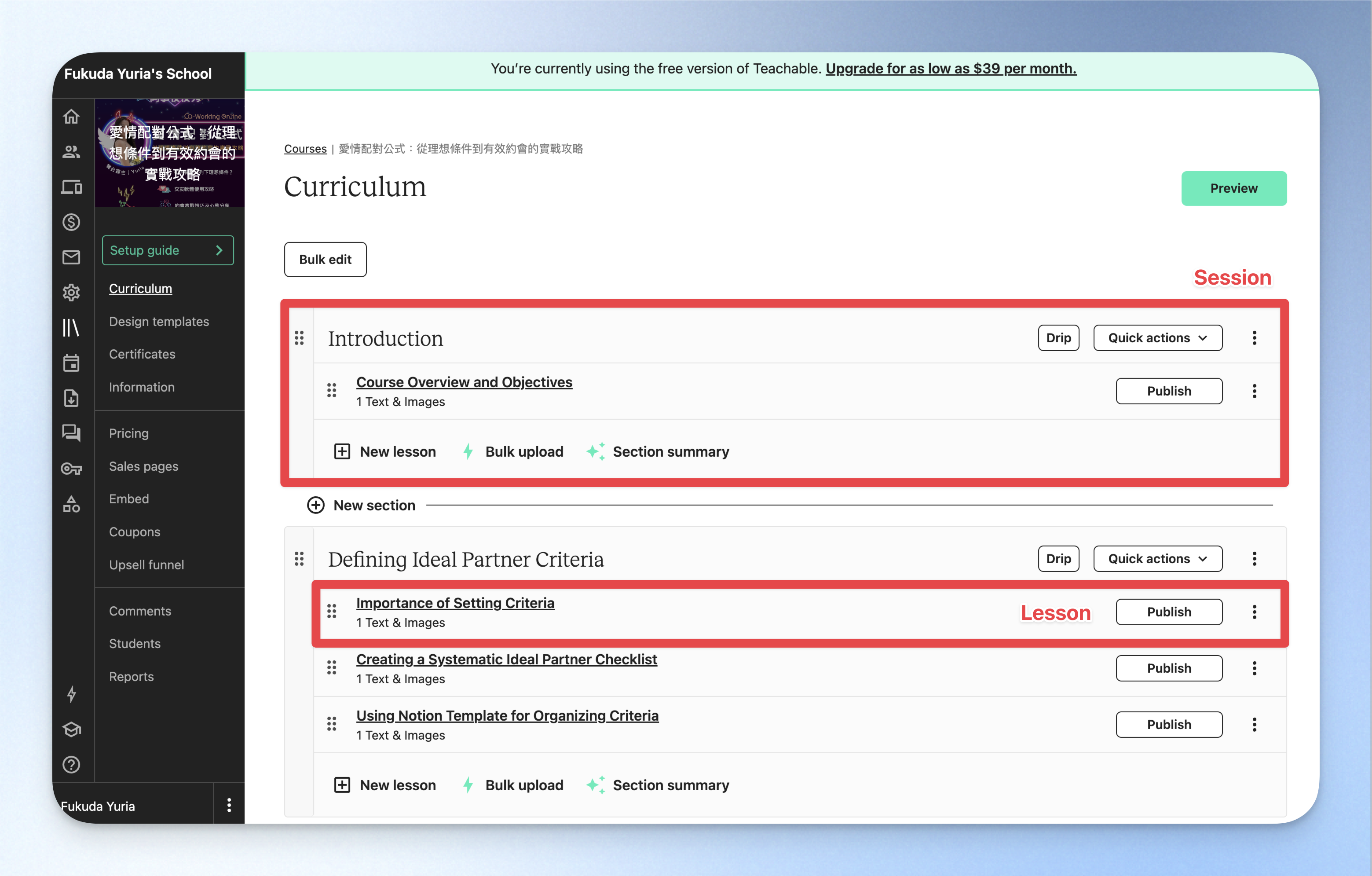The height and width of the screenshot is (876, 1372).
Task: Expand the Setup guide chevron
Action: pos(220,250)
